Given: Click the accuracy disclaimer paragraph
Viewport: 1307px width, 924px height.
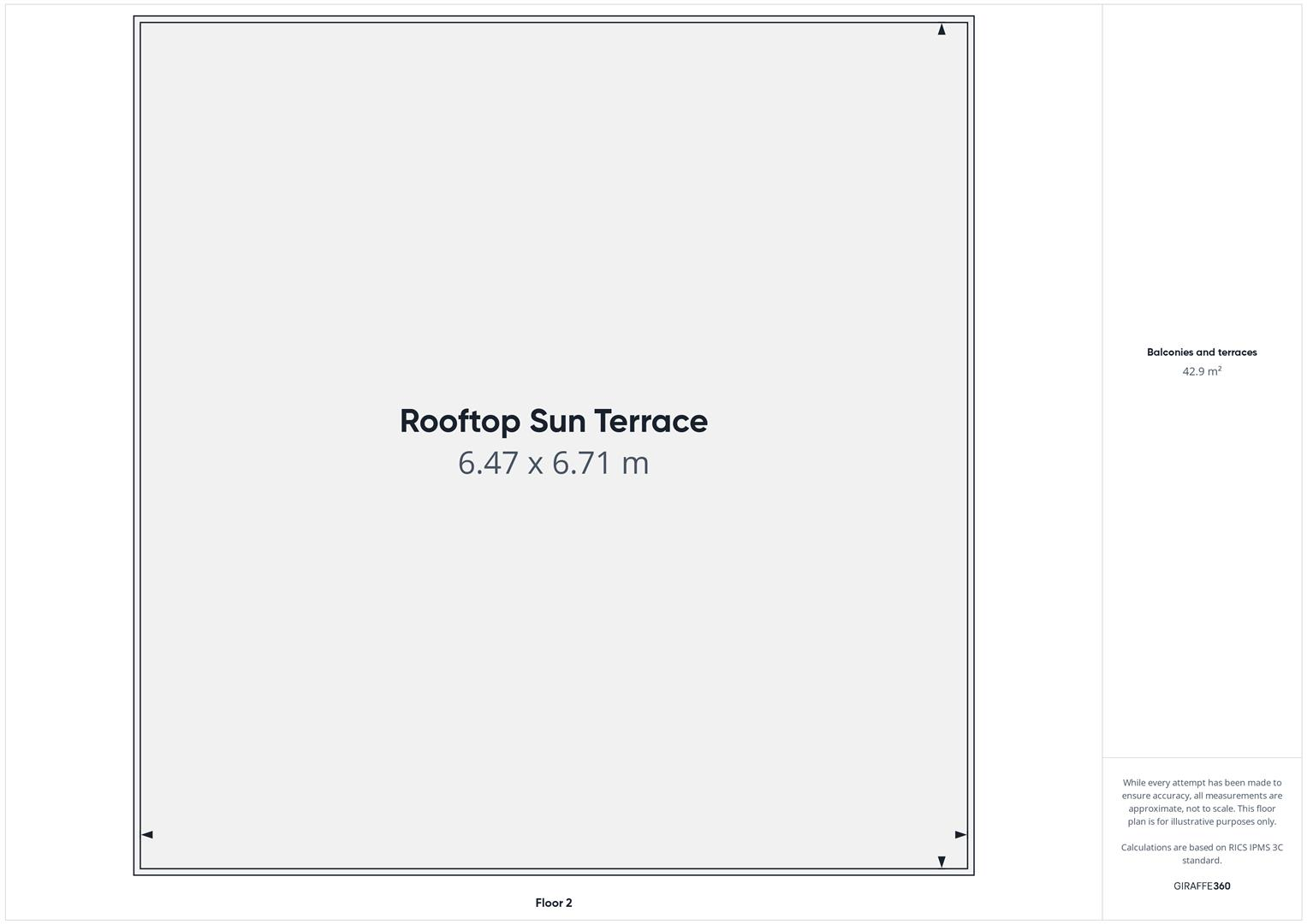Looking at the screenshot, I should pyautogui.click(x=1201, y=802).
